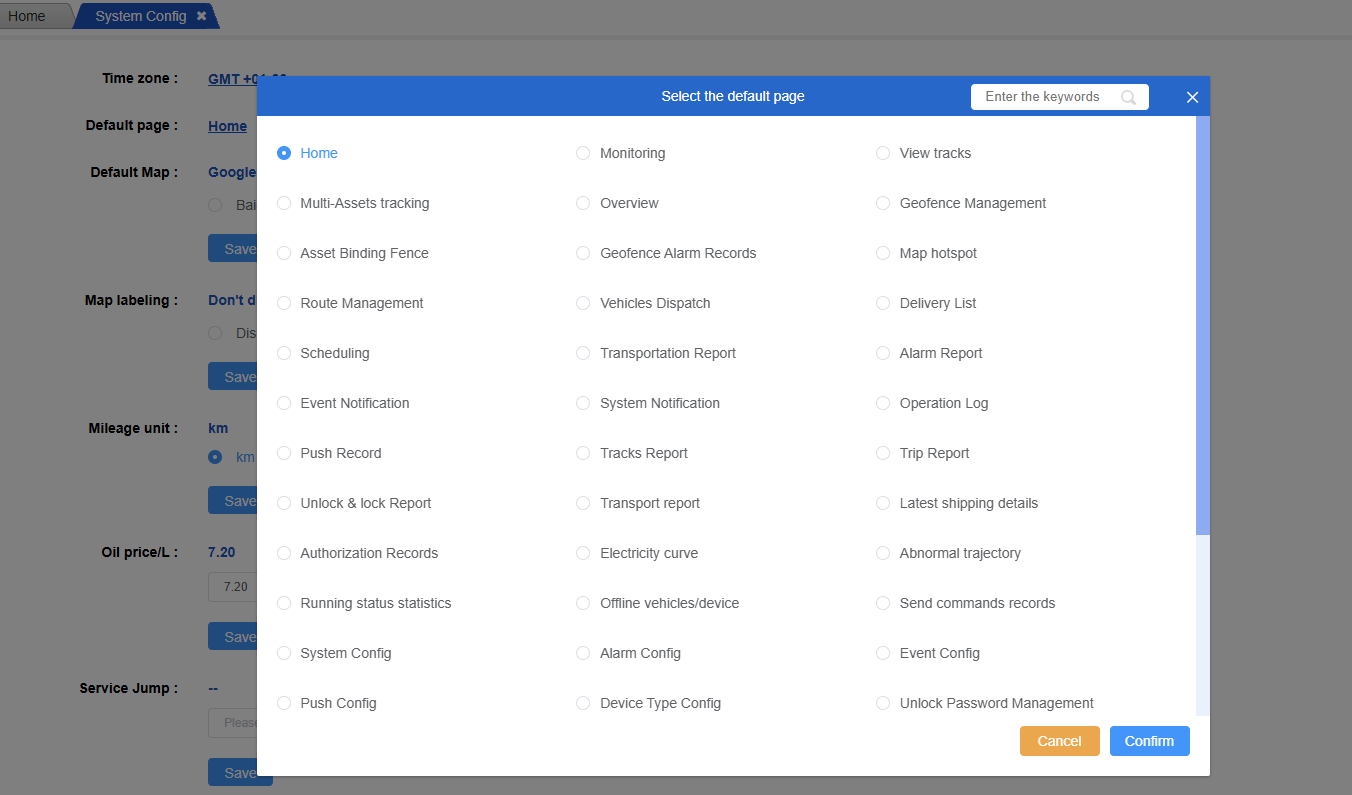Close the Select default page dialog
The height and width of the screenshot is (795, 1352).
[x=1192, y=97]
